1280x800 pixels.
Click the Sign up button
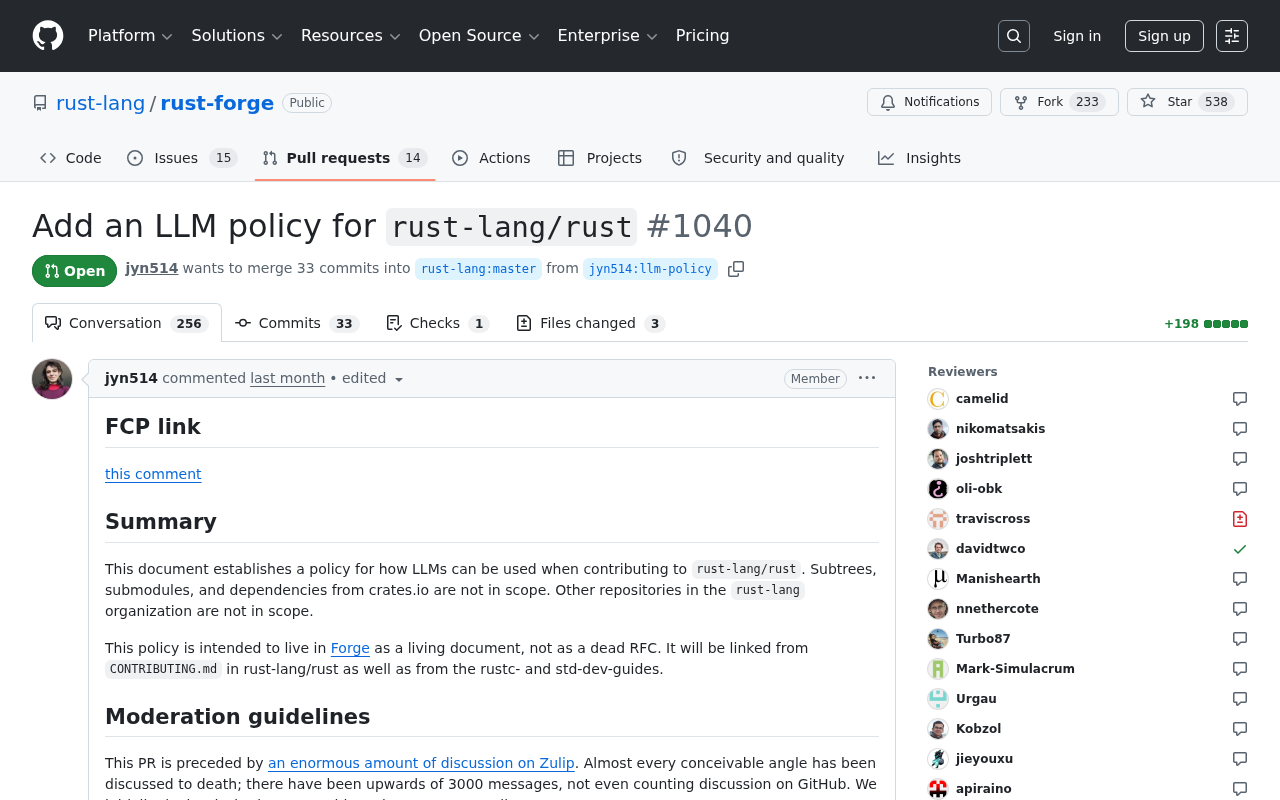pyautogui.click(x=1164, y=36)
